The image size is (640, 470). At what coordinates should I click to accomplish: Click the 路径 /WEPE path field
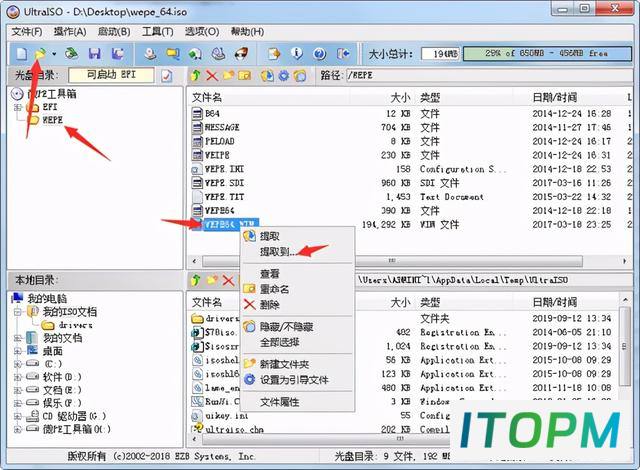click(x=488, y=75)
